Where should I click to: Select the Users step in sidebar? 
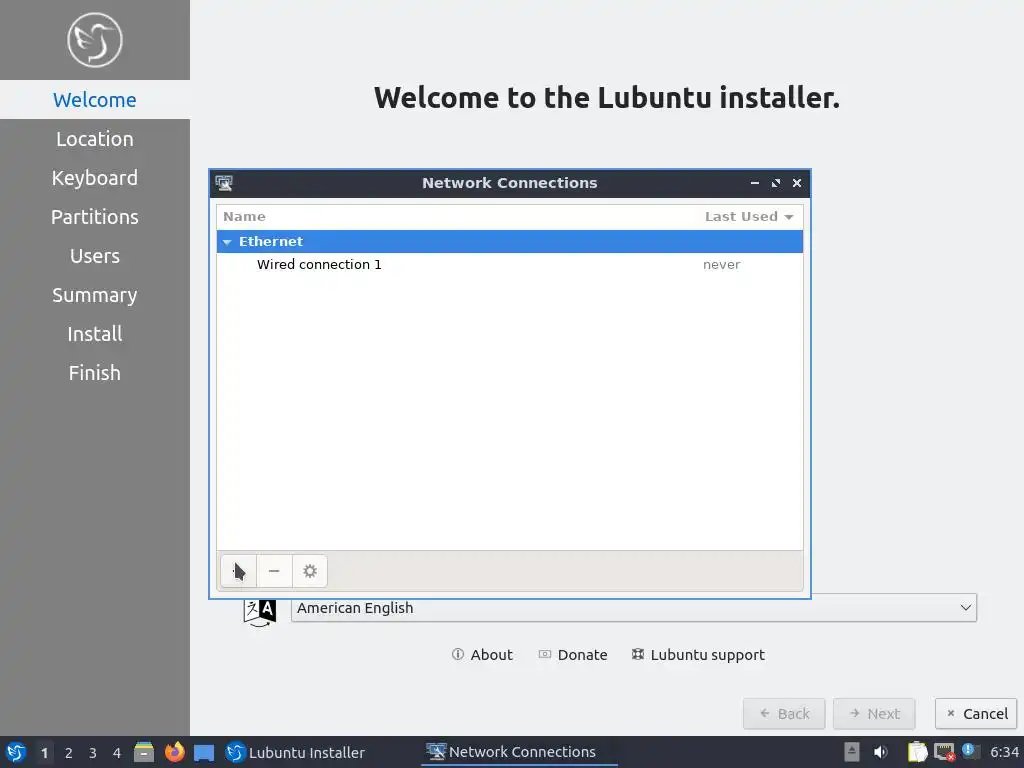click(x=95, y=256)
